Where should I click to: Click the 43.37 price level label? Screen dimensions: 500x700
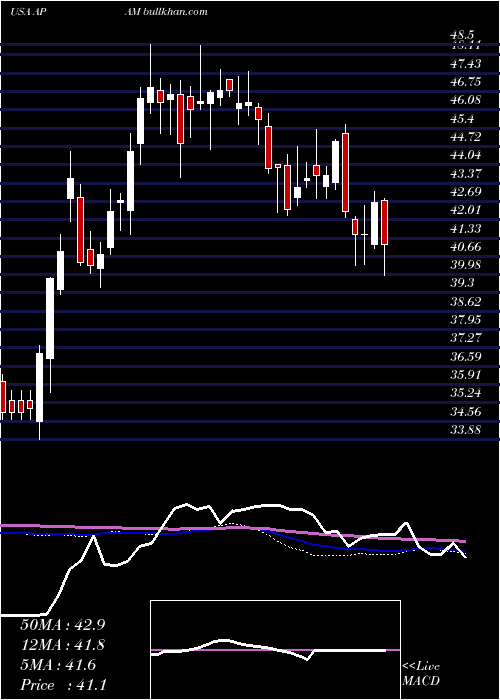tap(466, 174)
